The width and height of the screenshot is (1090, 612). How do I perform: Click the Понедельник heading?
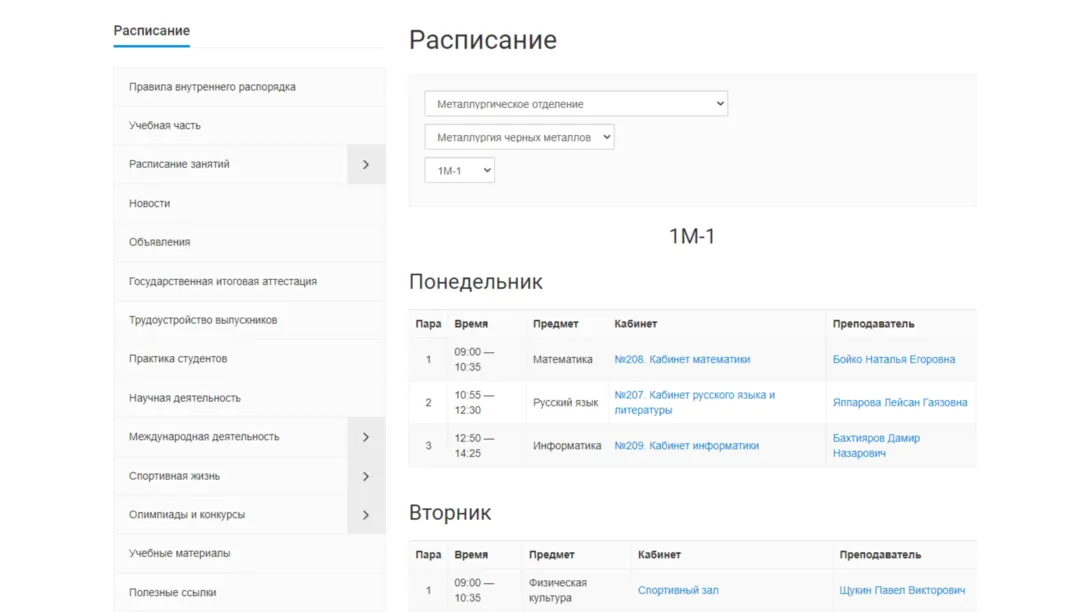coord(476,282)
